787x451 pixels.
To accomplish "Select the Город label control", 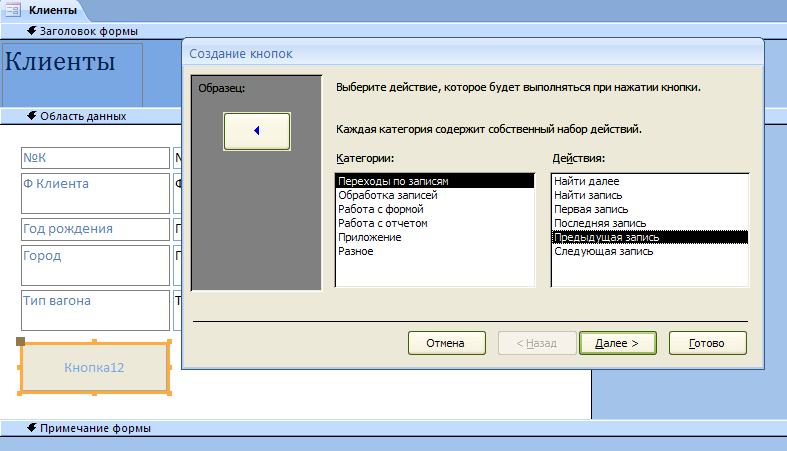I will pyautogui.click(x=95, y=265).
